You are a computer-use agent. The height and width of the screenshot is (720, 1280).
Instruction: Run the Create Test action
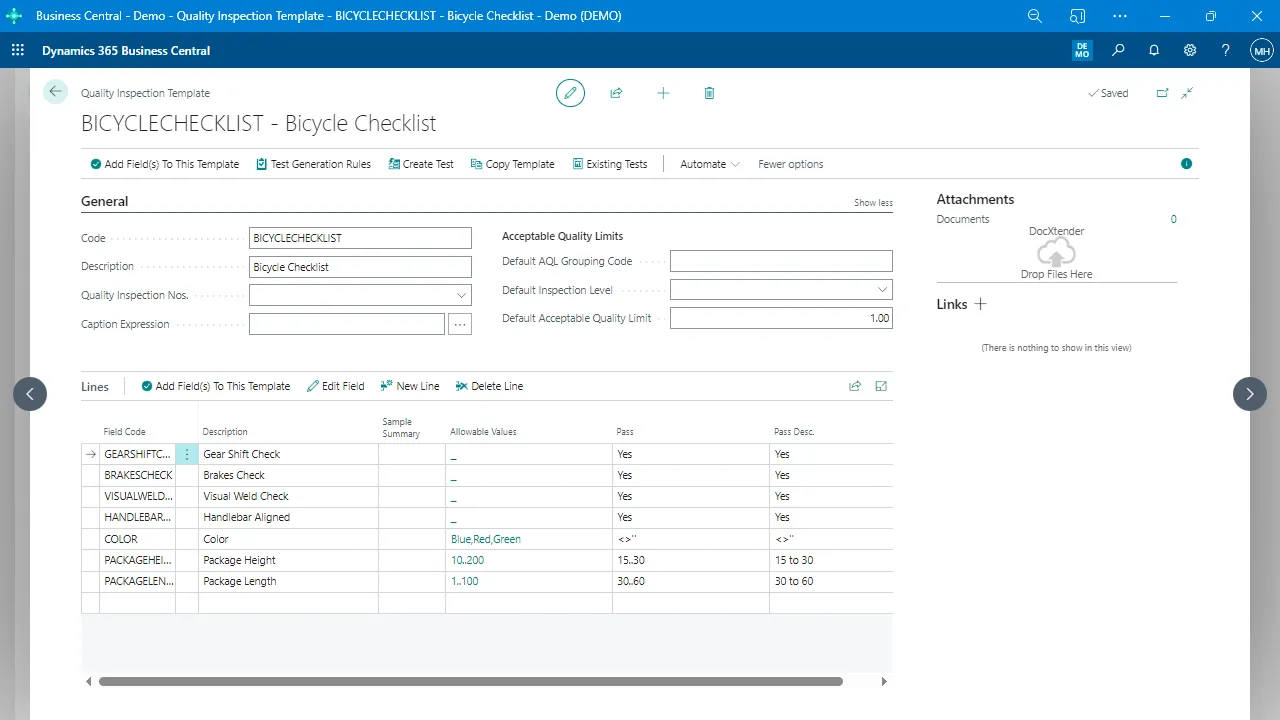[421, 163]
